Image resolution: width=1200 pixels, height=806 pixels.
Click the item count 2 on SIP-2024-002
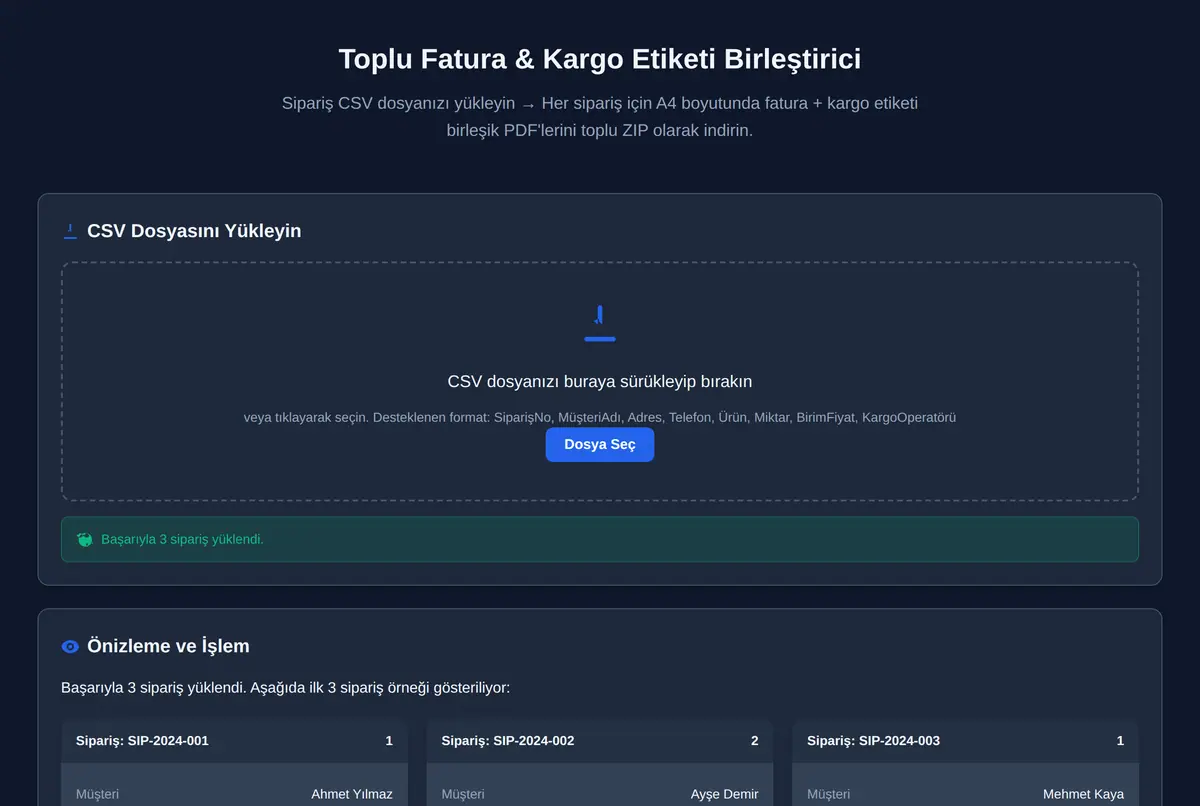tap(755, 741)
